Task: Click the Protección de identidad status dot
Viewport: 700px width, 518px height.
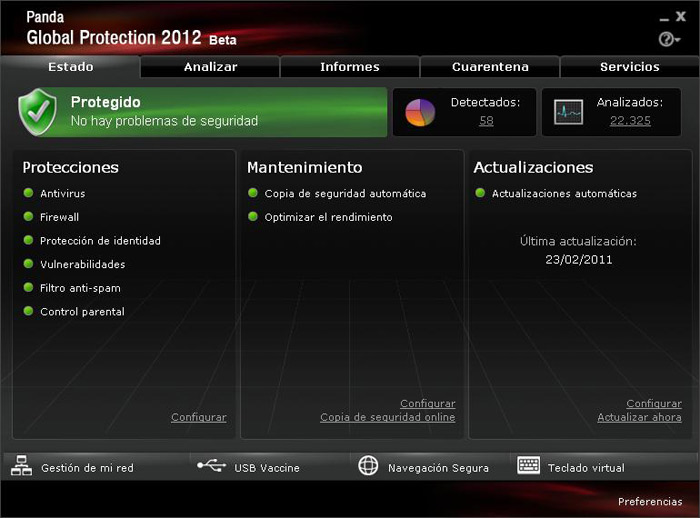Action: pos(29,240)
